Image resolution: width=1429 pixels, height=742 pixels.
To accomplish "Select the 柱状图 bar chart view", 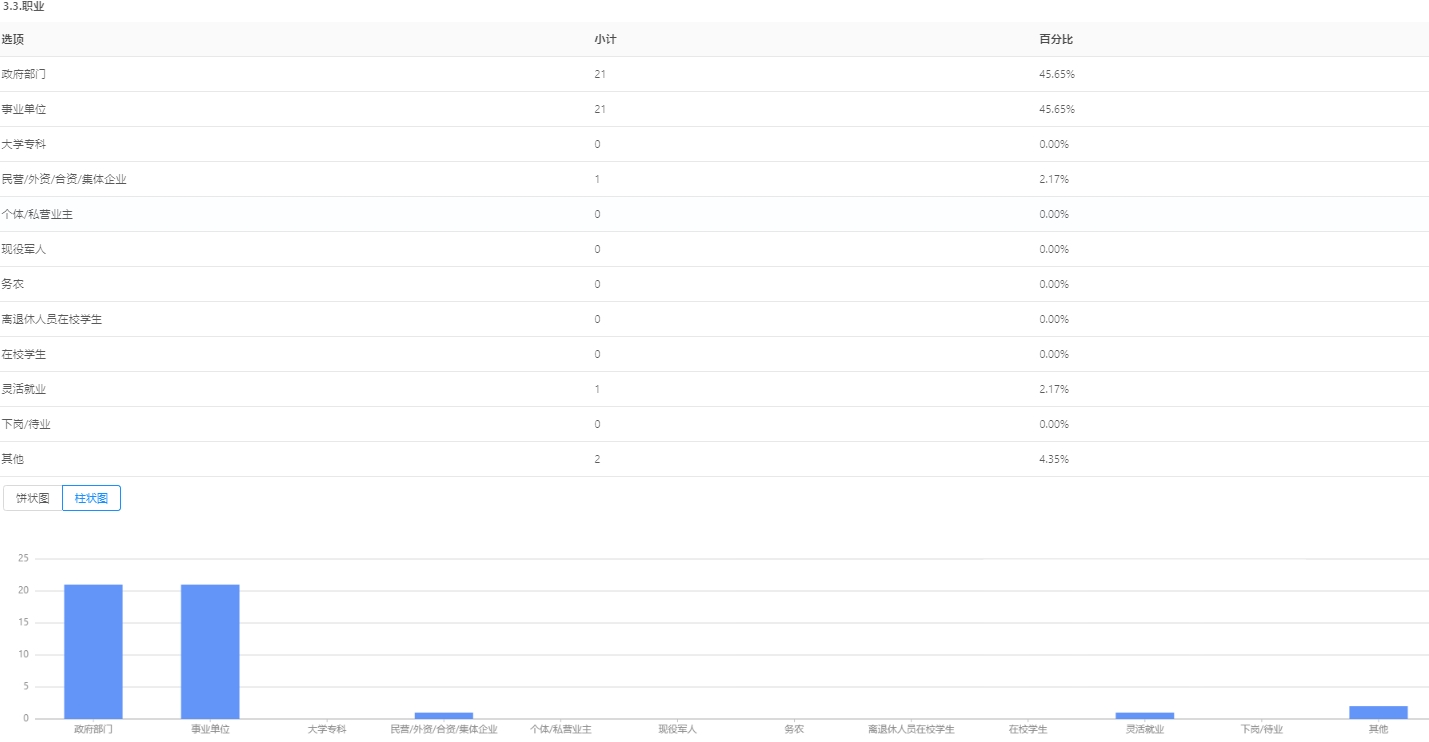I will click(91, 498).
